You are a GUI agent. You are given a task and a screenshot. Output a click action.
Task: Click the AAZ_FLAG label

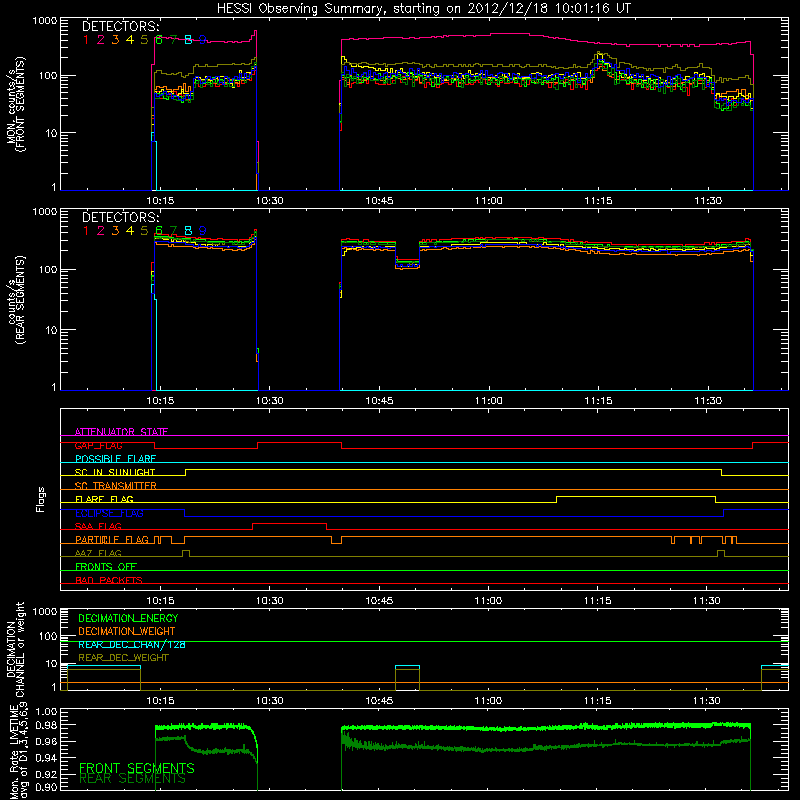tap(98, 553)
